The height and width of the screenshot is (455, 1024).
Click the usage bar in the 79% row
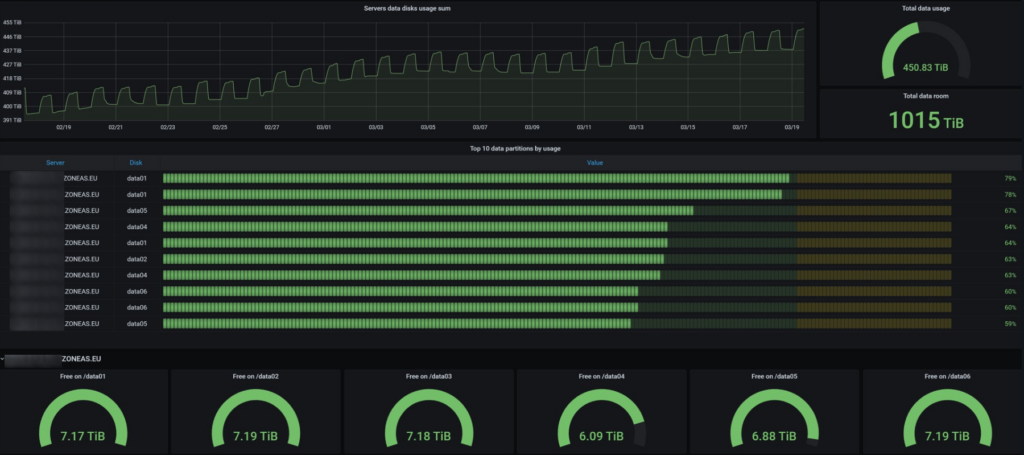(557, 178)
